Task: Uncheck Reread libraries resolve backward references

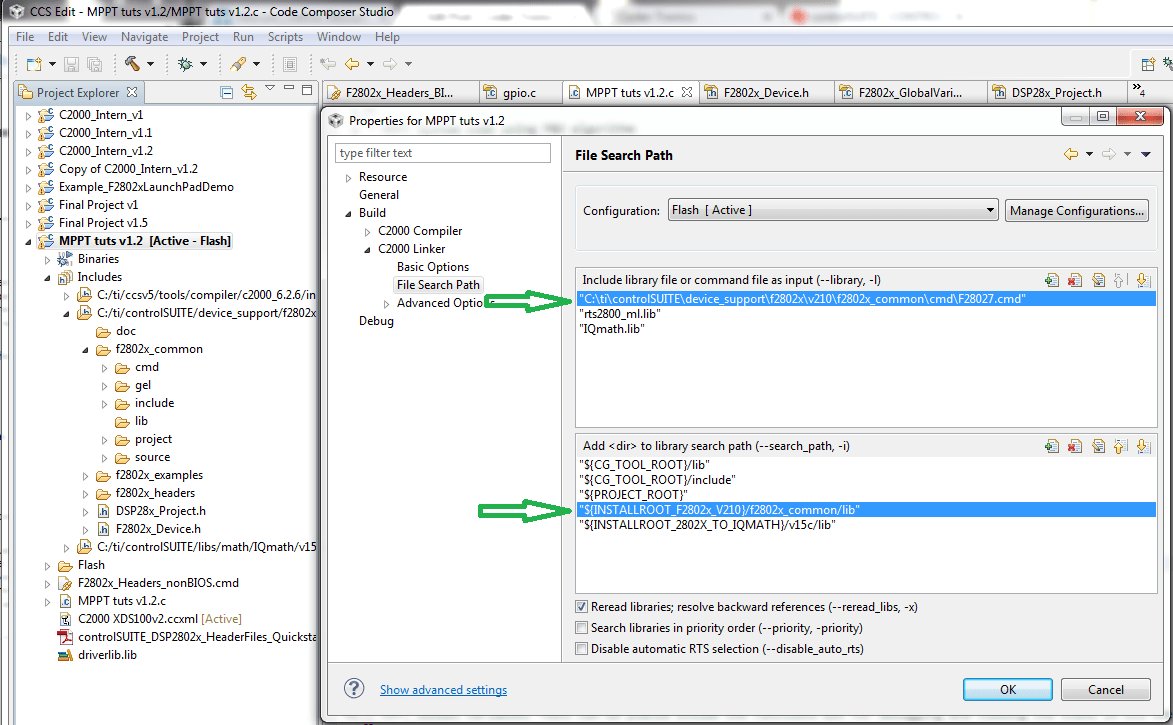Action: pos(582,608)
